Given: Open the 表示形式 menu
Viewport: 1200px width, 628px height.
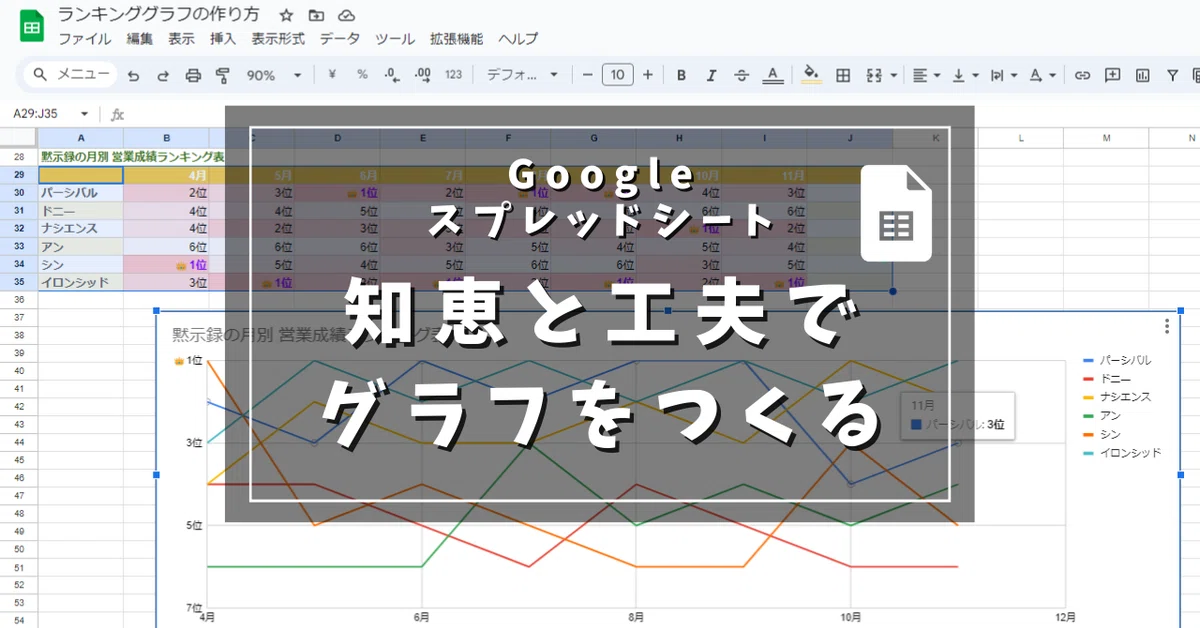Looking at the screenshot, I should click(278, 39).
